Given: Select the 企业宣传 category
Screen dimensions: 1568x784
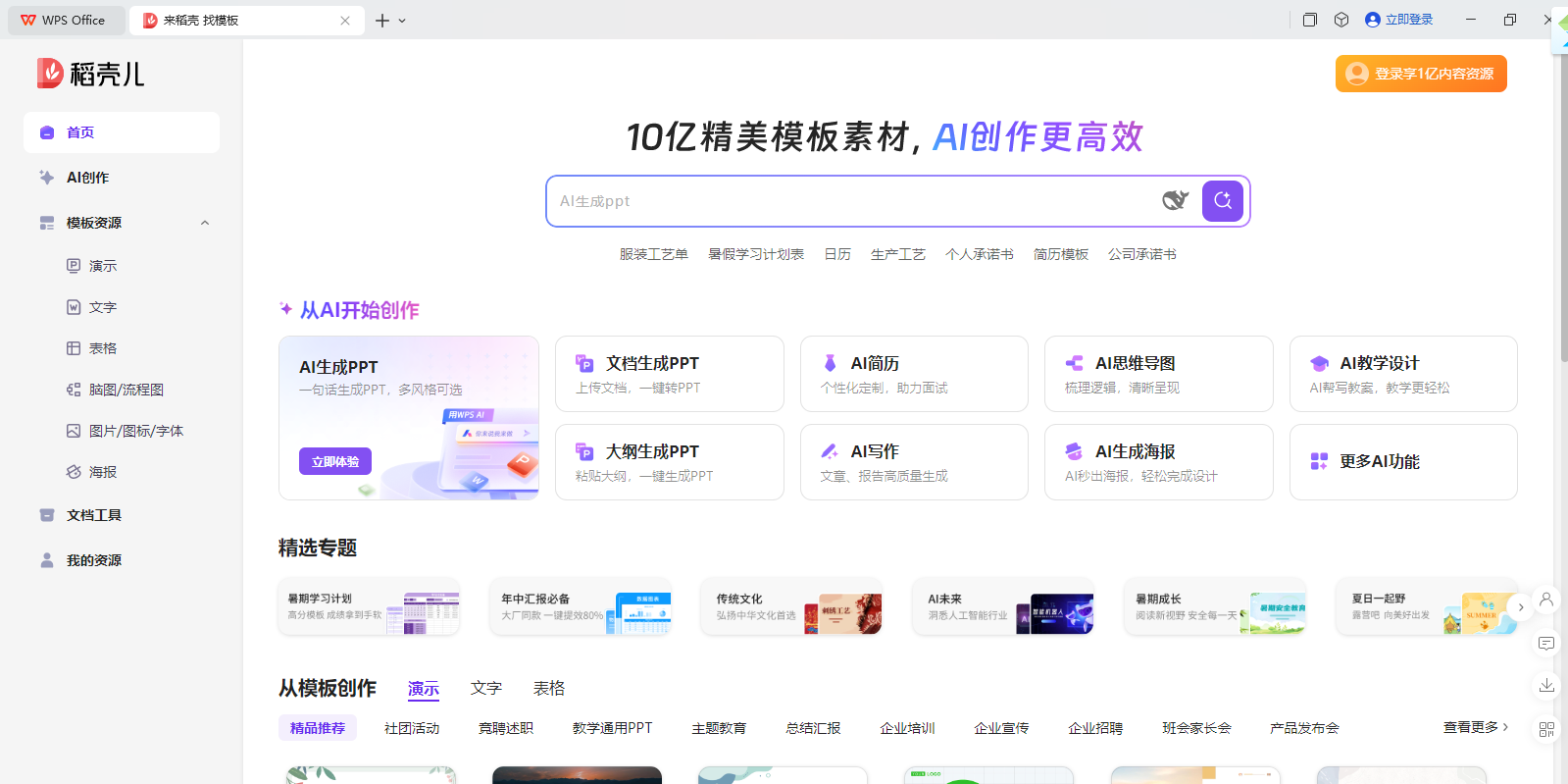Looking at the screenshot, I should tap(1001, 728).
